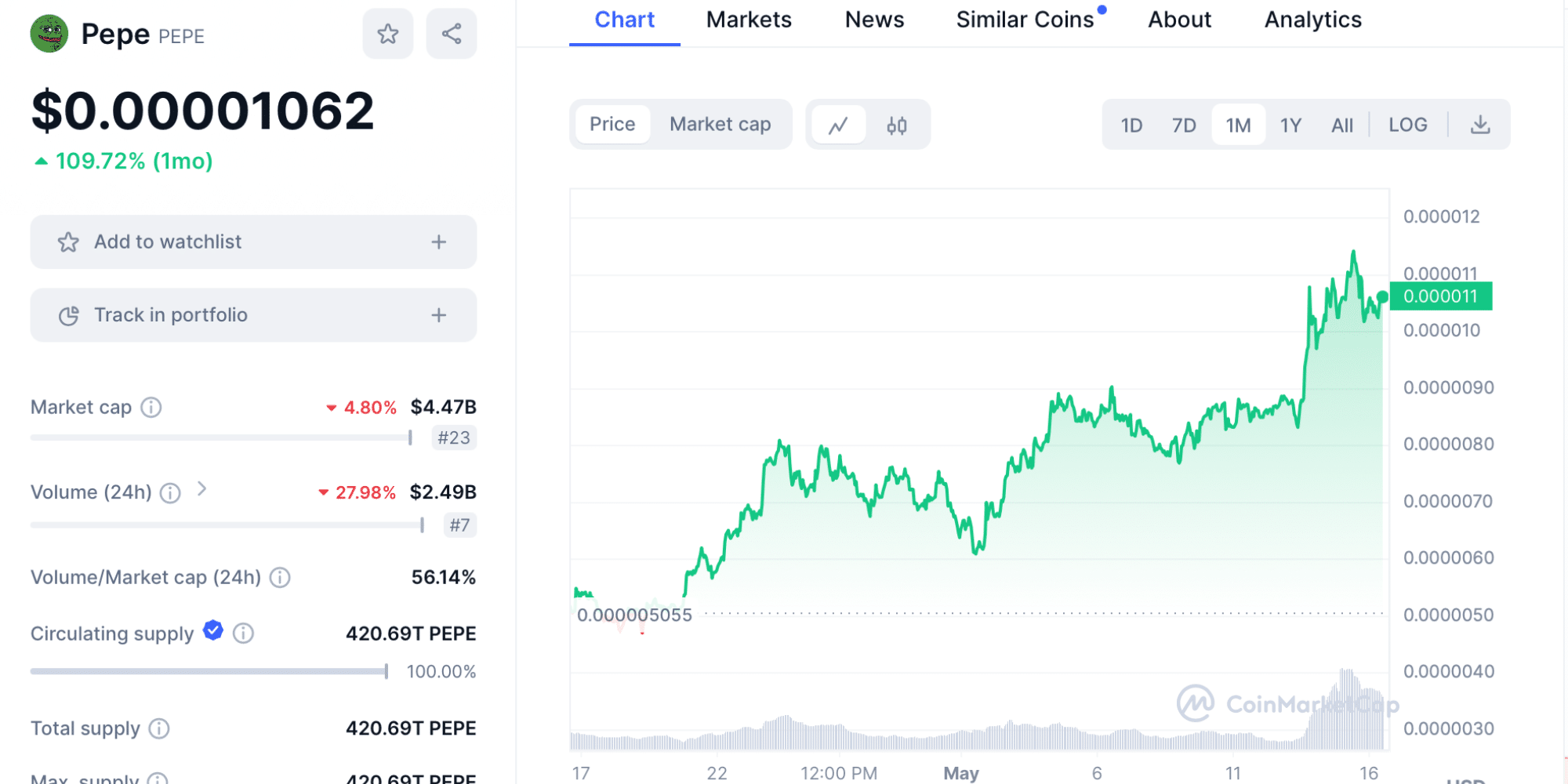Show Volume/Market cap info icon

click(x=280, y=578)
